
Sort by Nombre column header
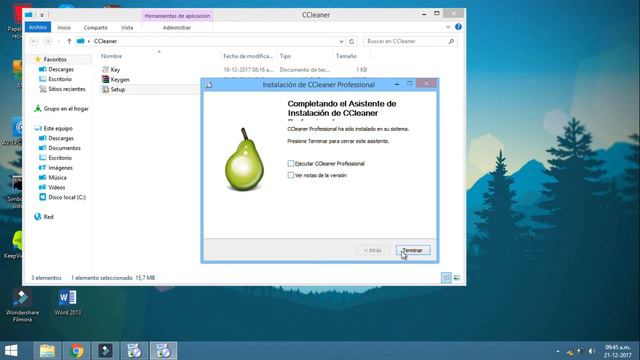(x=111, y=56)
